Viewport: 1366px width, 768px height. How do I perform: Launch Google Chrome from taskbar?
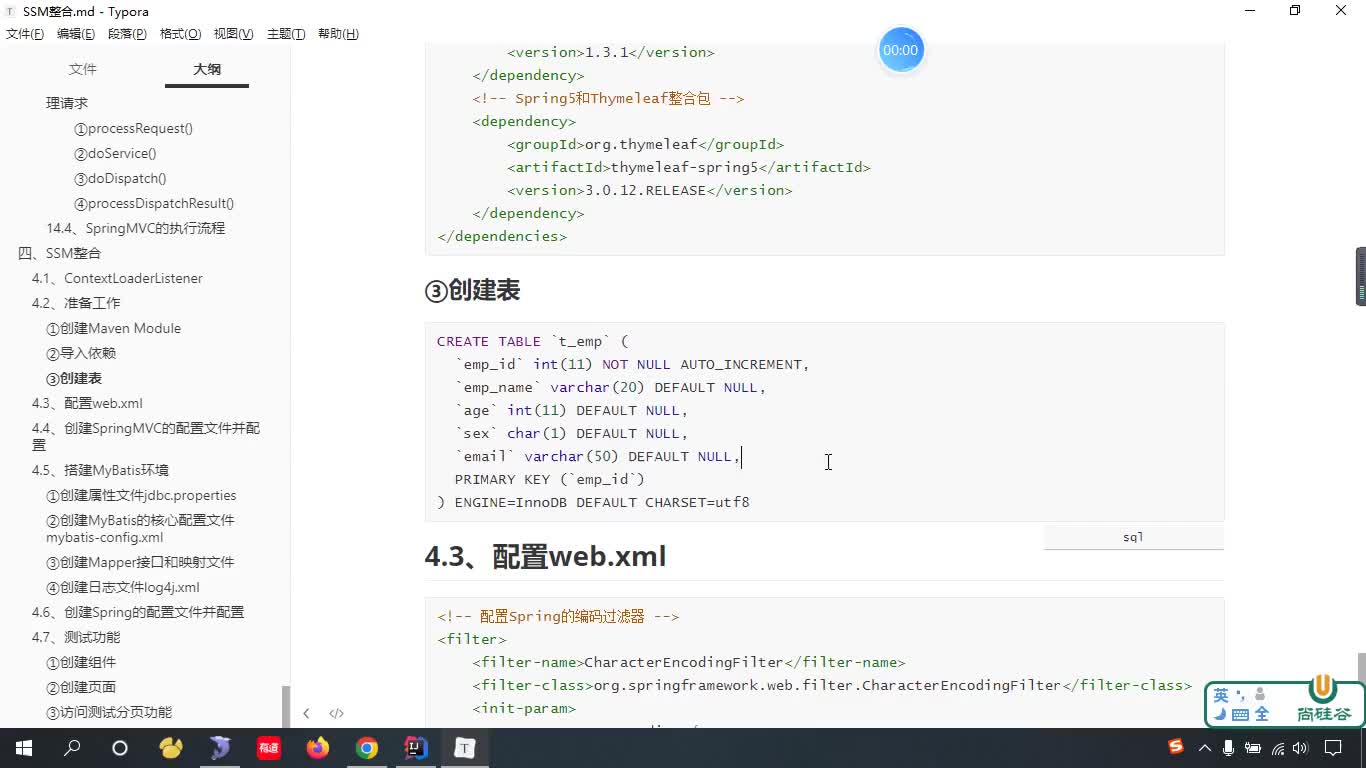pos(367,748)
